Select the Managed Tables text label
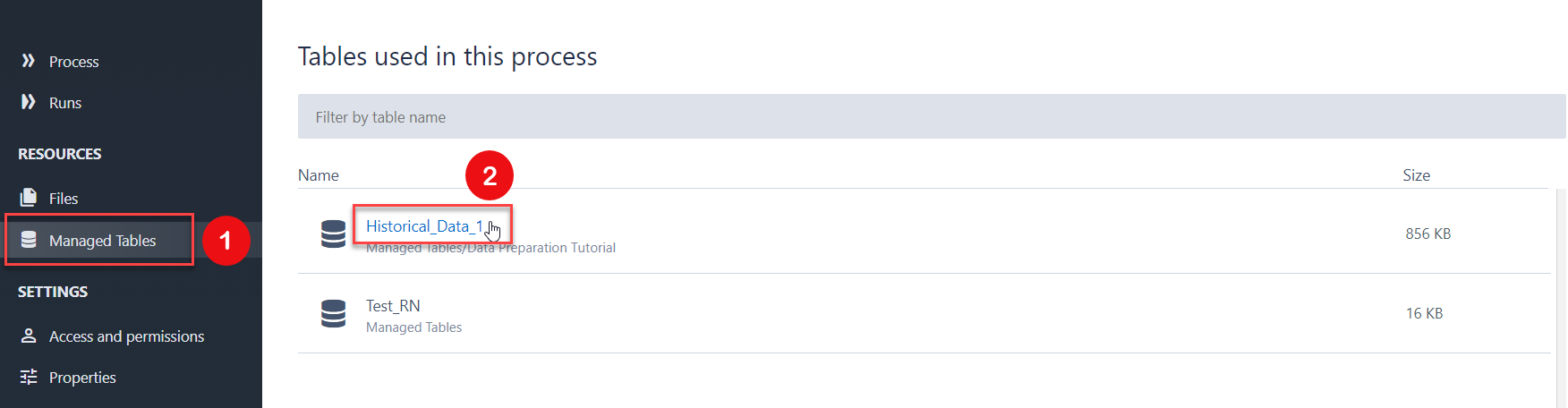1568x408 pixels. click(102, 241)
